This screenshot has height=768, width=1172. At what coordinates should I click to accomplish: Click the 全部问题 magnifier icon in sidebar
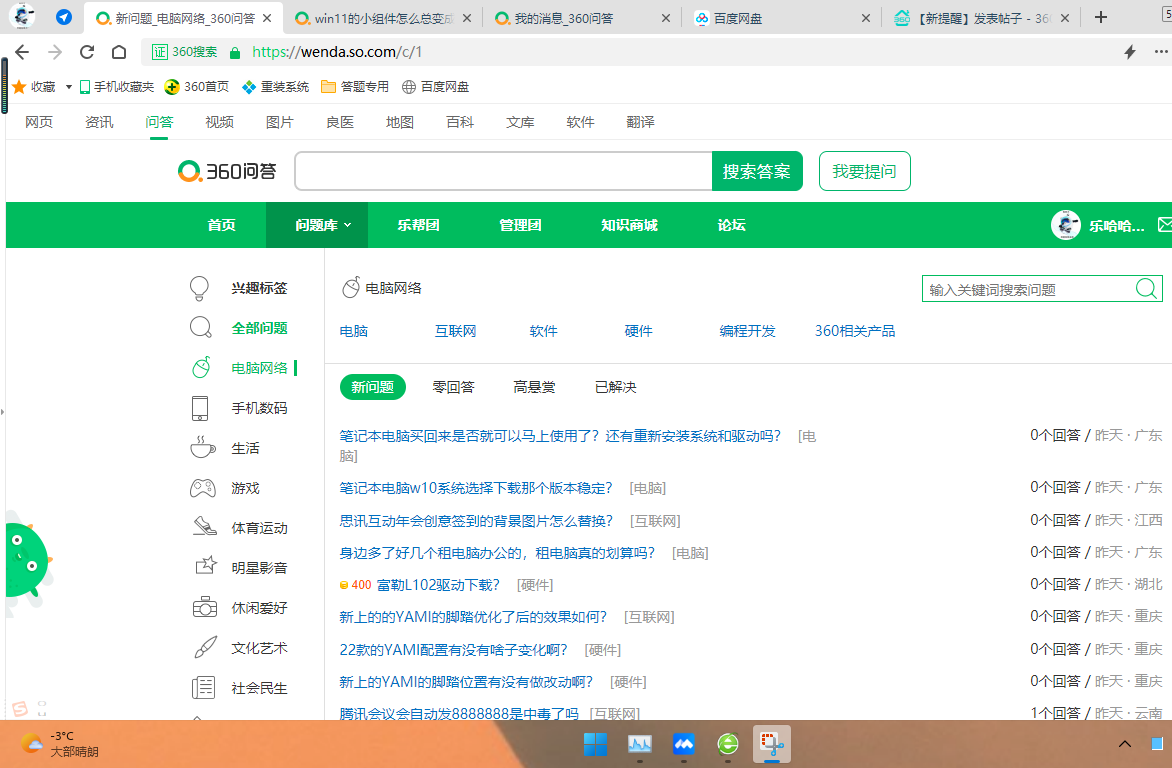pos(201,328)
